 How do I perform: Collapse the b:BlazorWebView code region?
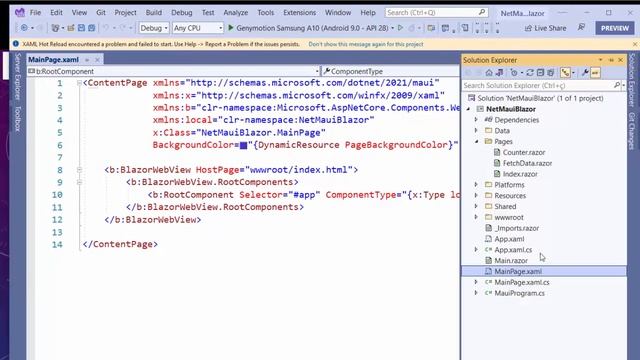click(x=79, y=170)
